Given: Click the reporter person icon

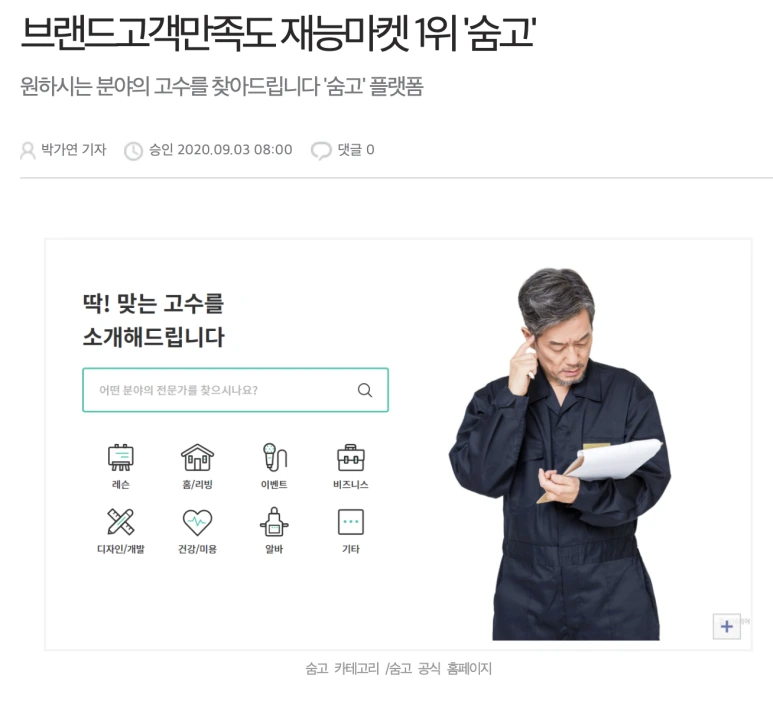Looking at the screenshot, I should (x=28, y=150).
